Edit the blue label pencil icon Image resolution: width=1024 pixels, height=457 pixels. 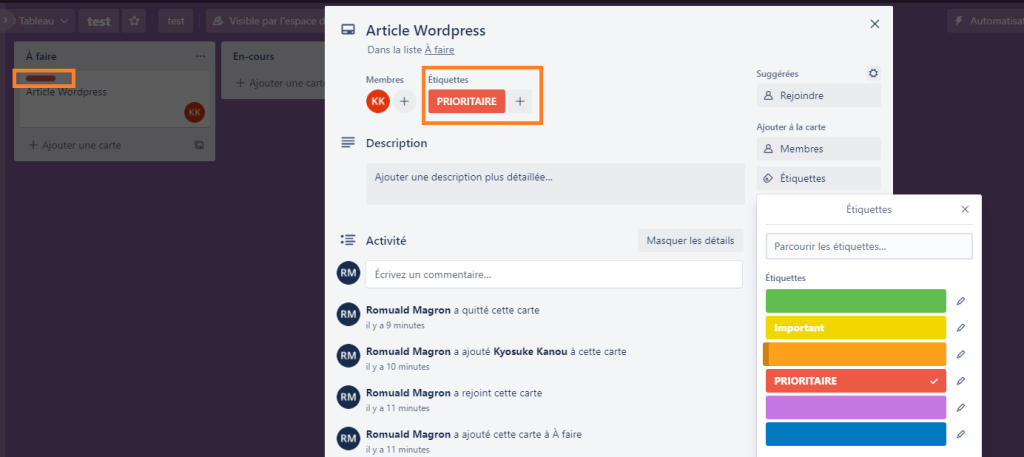click(961, 433)
